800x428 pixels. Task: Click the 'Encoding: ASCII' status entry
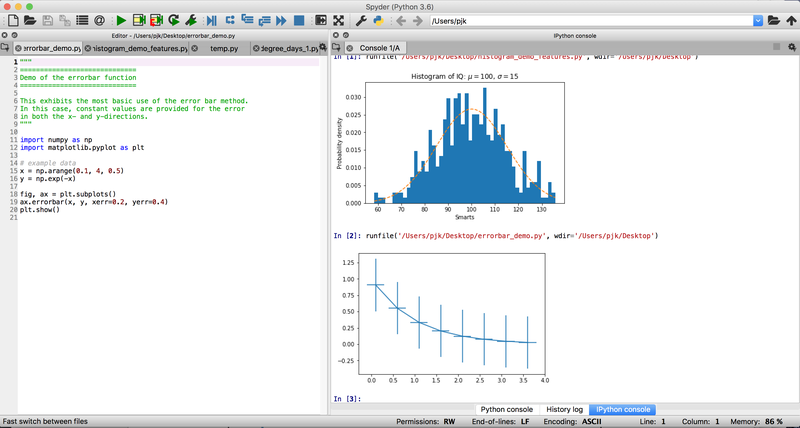573,422
